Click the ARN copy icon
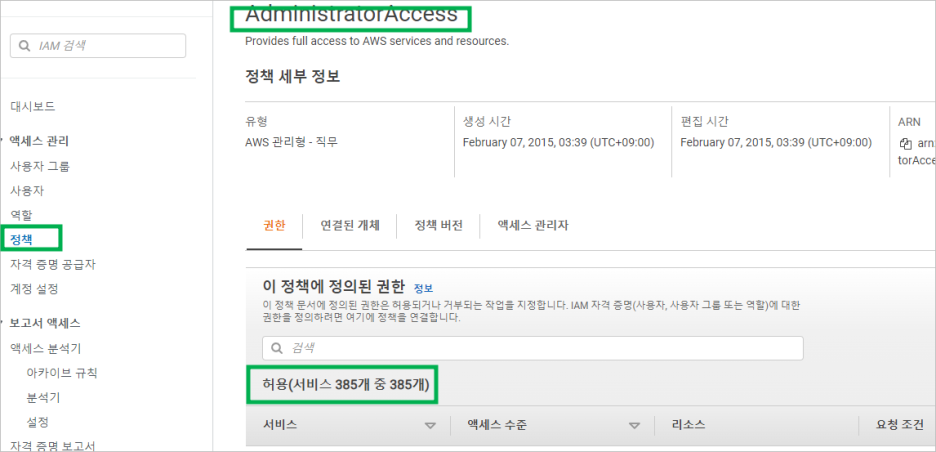The width and height of the screenshot is (936, 452). (x=906, y=143)
